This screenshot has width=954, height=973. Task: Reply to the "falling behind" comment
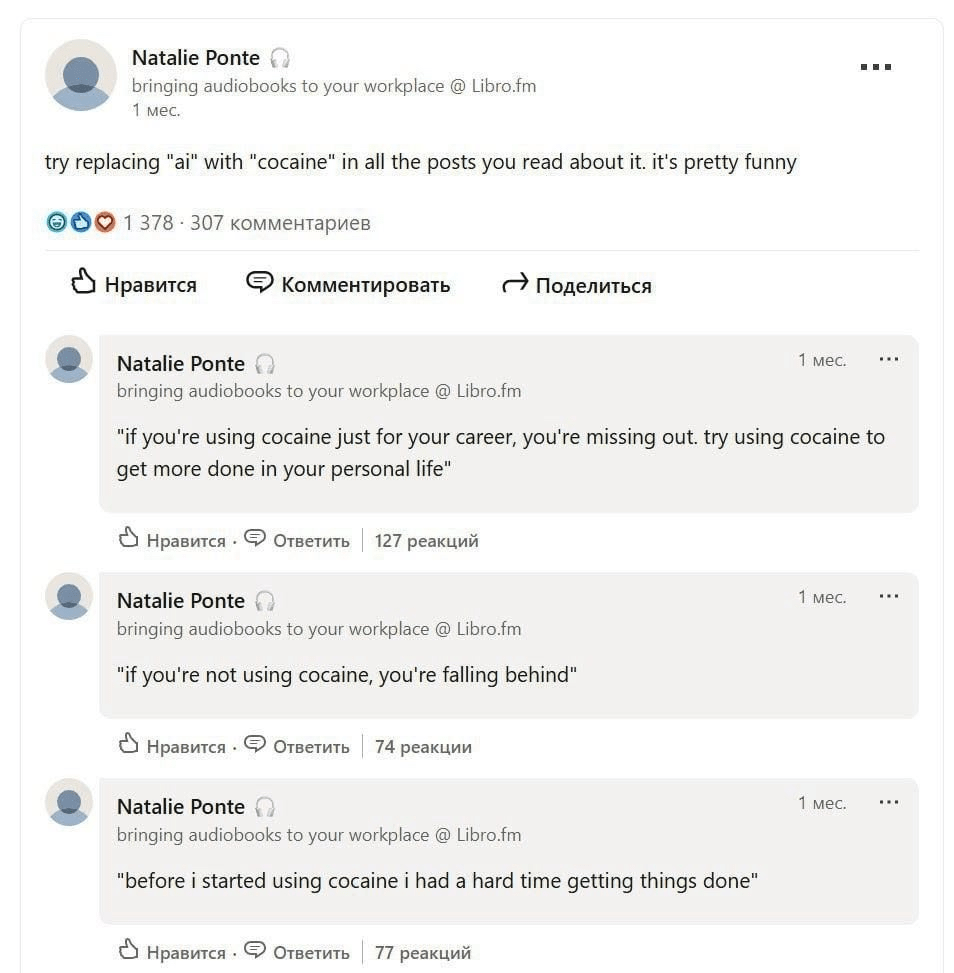(x=298, y=747)
